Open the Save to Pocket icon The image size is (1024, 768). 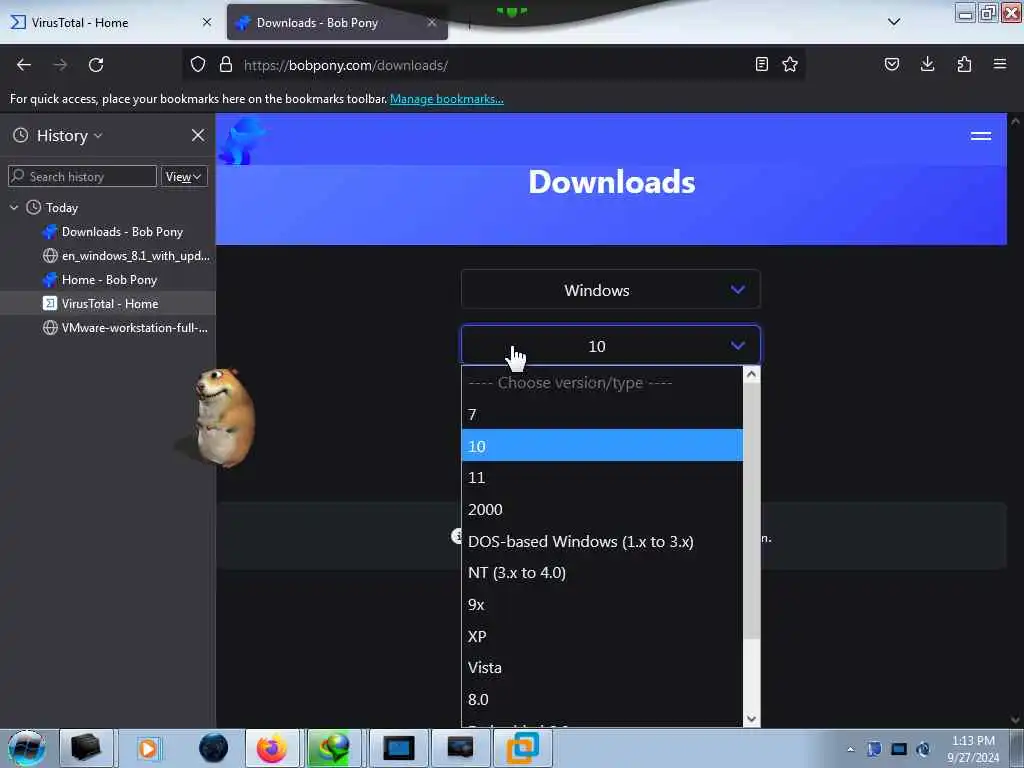pyautogui.click(x=892, y=65)
